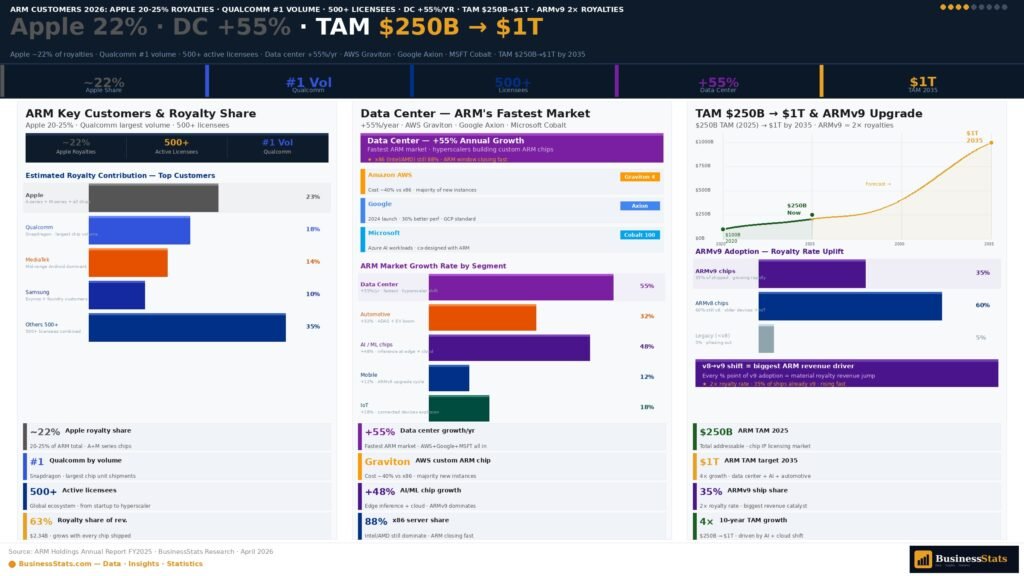This screenshot has width=1024, height=576.
Task: Click the Data Center +55% Annual Growth banner
Action: pos(511,148)
